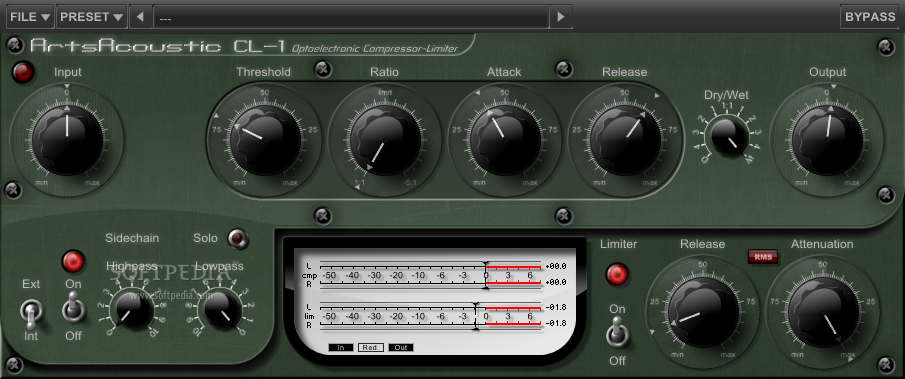
Task: Click the Limiter red LED indicator
Action: pyautogui.click(x=617, y=274)
